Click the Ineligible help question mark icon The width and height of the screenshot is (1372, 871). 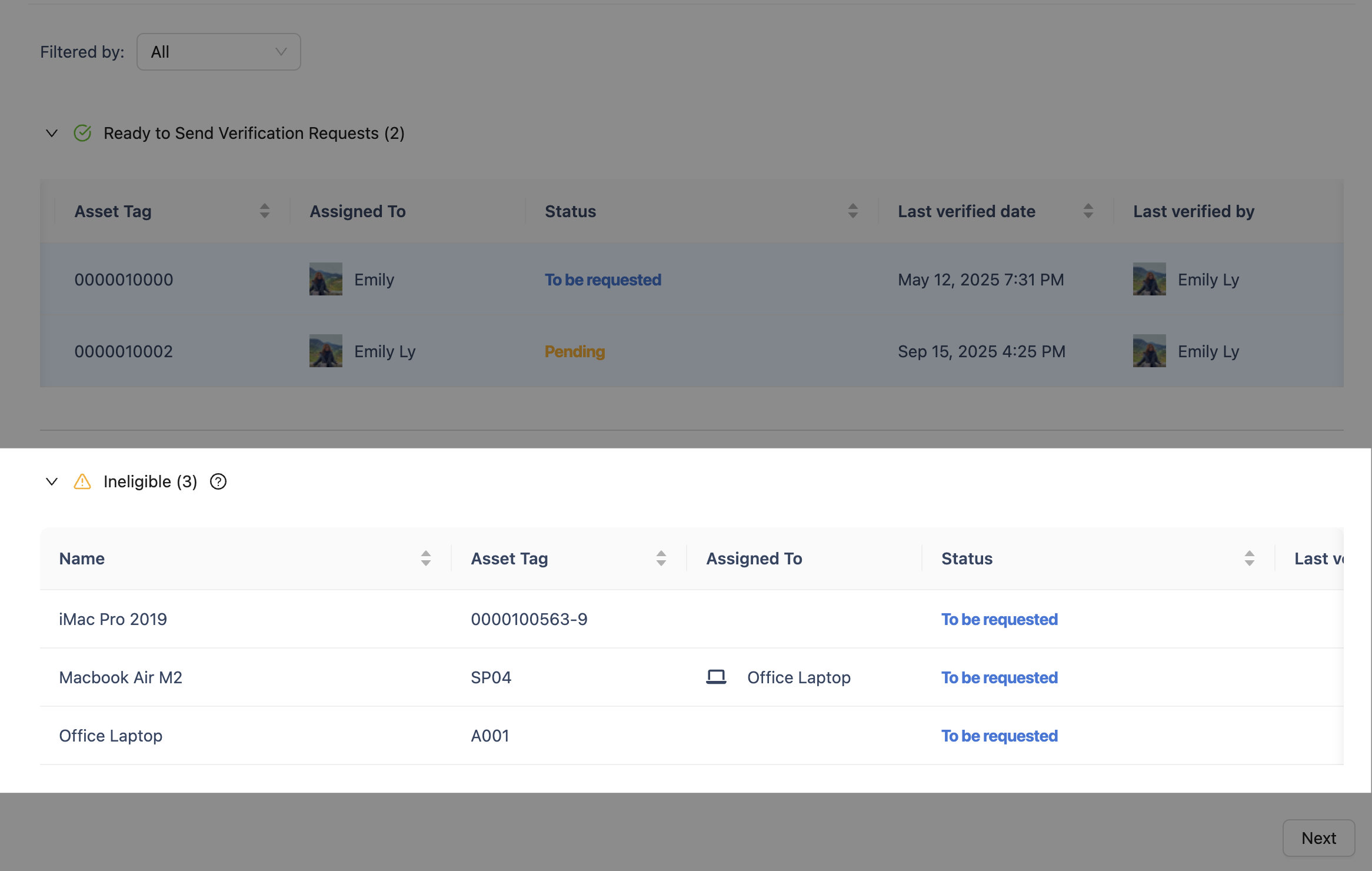[x=218, y=481]
